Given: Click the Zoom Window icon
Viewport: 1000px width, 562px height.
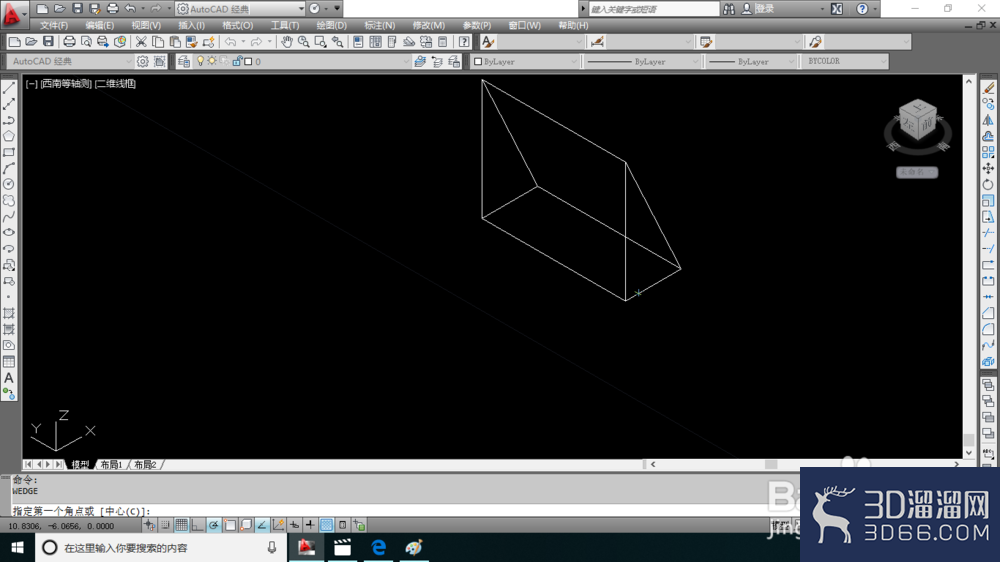Looking at the screenshot, I should tap(320, 42).
